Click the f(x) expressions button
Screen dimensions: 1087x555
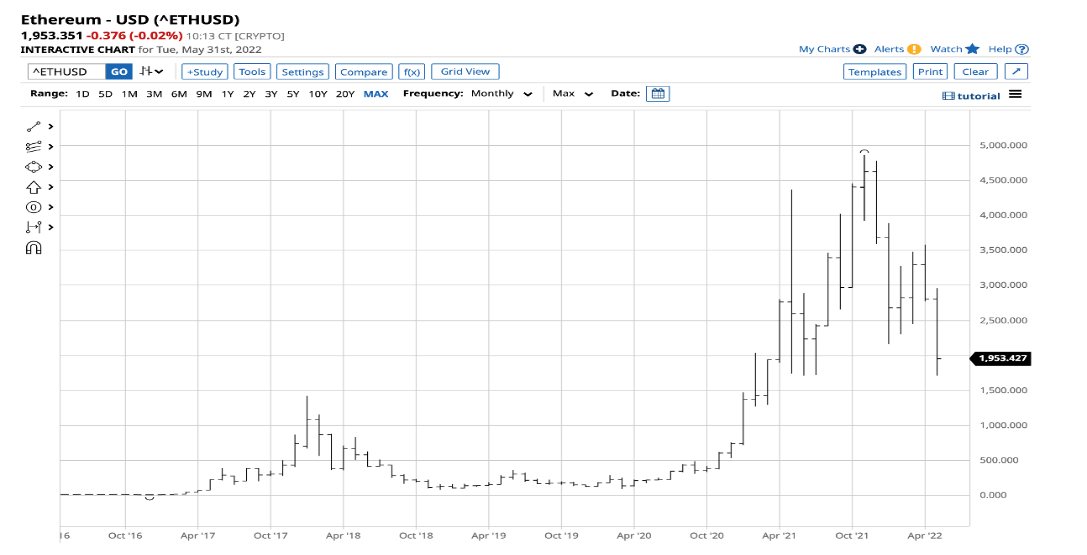412,71
